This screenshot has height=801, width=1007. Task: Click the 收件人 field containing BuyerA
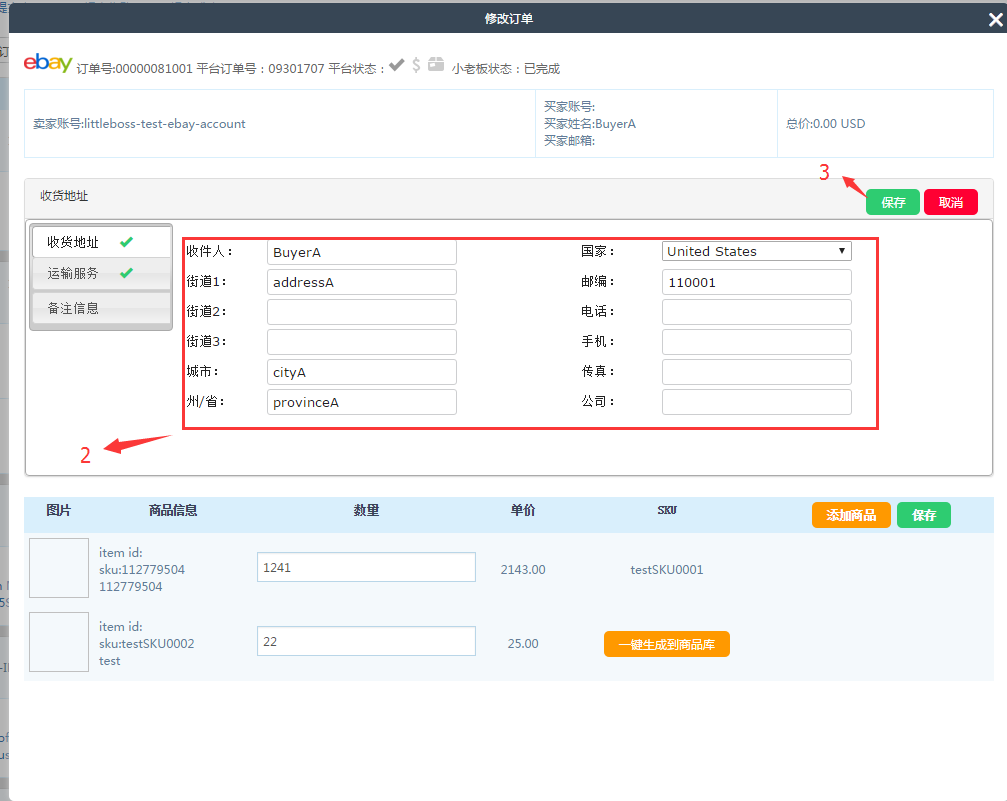[x=361, y=253]
